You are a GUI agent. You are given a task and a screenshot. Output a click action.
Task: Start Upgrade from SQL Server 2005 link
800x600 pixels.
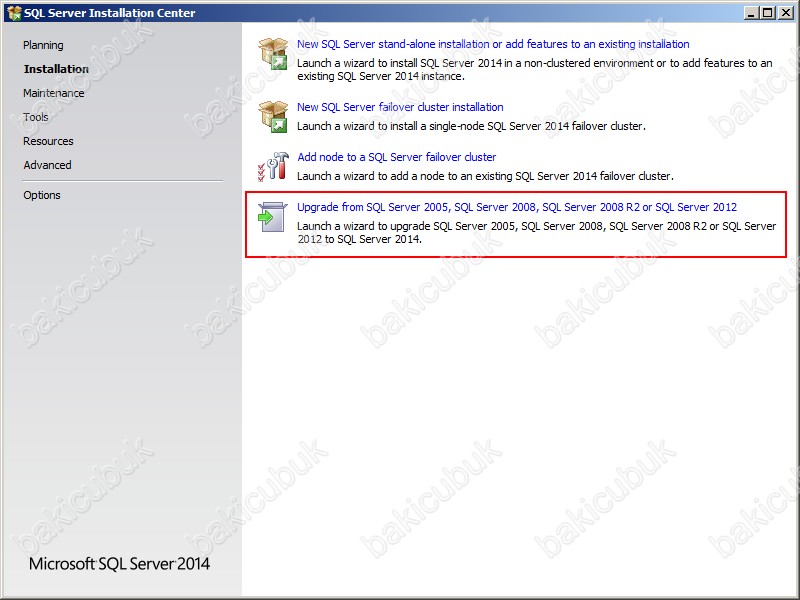coord(517,207)
